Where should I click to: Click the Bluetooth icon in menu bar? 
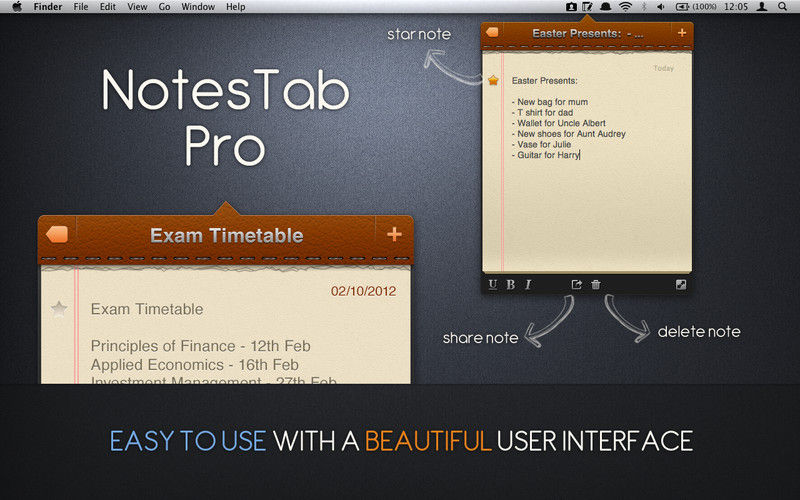644,7
